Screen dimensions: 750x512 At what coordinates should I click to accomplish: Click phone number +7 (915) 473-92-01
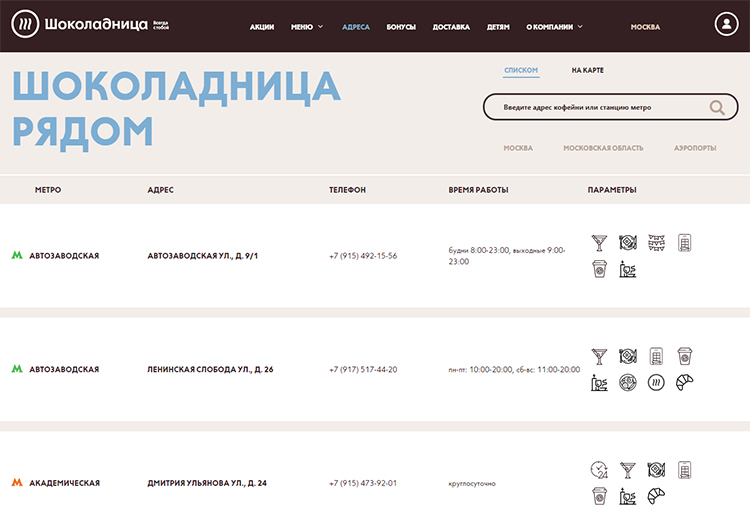pos(363,483)
